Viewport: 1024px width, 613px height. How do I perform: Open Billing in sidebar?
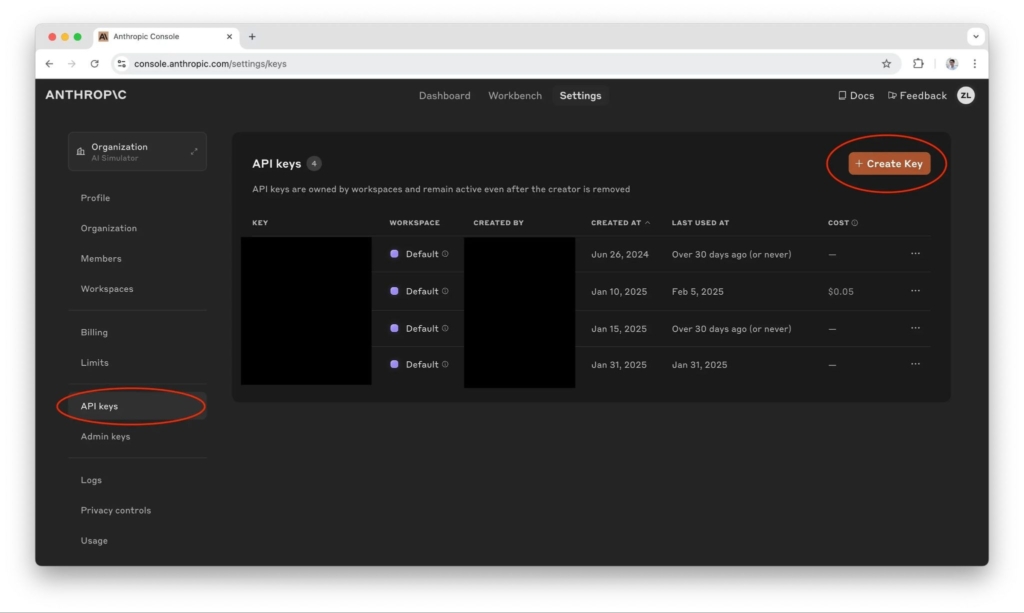tap(94, 332)
